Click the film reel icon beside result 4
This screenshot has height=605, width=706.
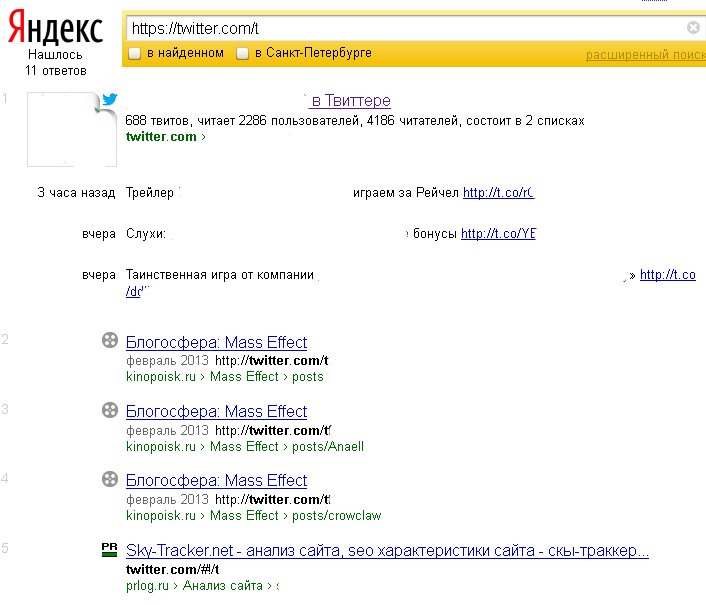(110, 479)
